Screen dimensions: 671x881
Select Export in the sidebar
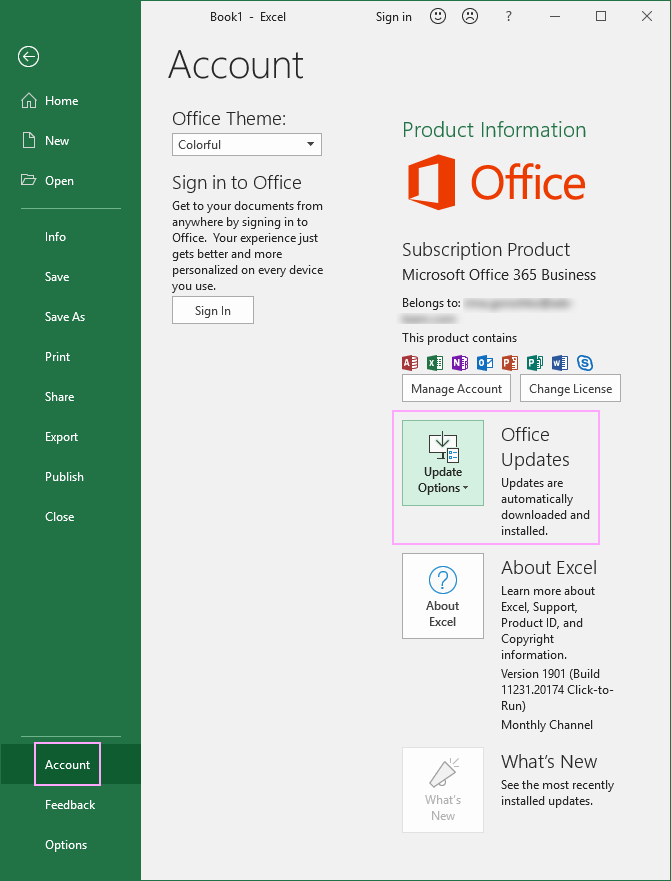(x=61, y=437)
